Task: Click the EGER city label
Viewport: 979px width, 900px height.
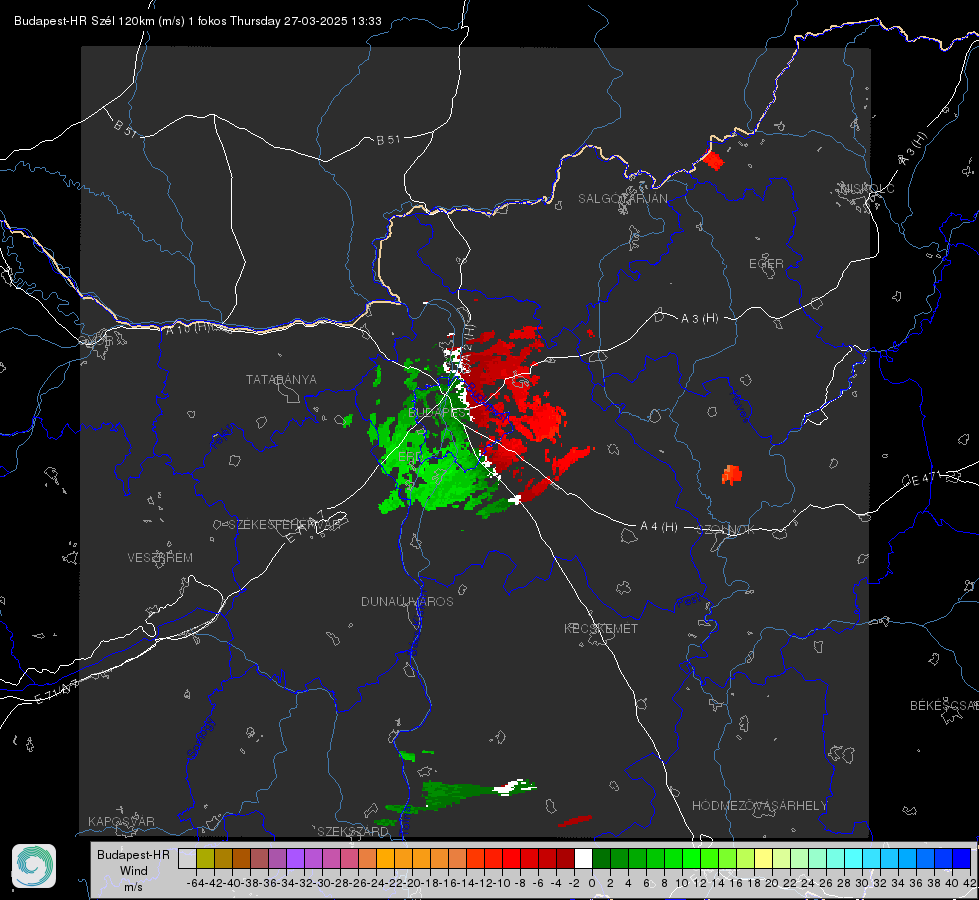Action: pyautogui.click(x=766, y=264)
